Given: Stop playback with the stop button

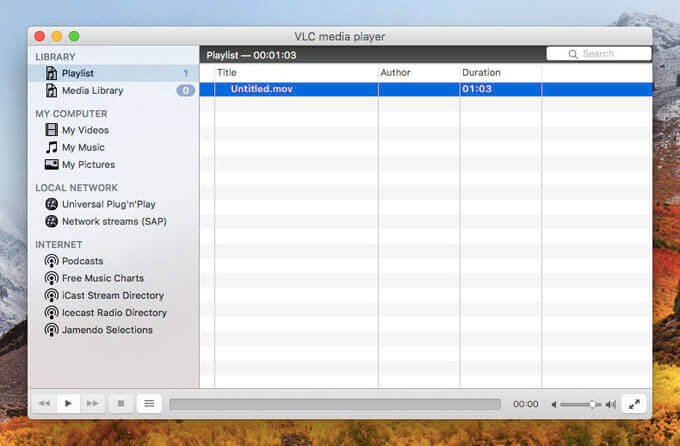Looking at the screenshot, I should click(x=121, y=403).
